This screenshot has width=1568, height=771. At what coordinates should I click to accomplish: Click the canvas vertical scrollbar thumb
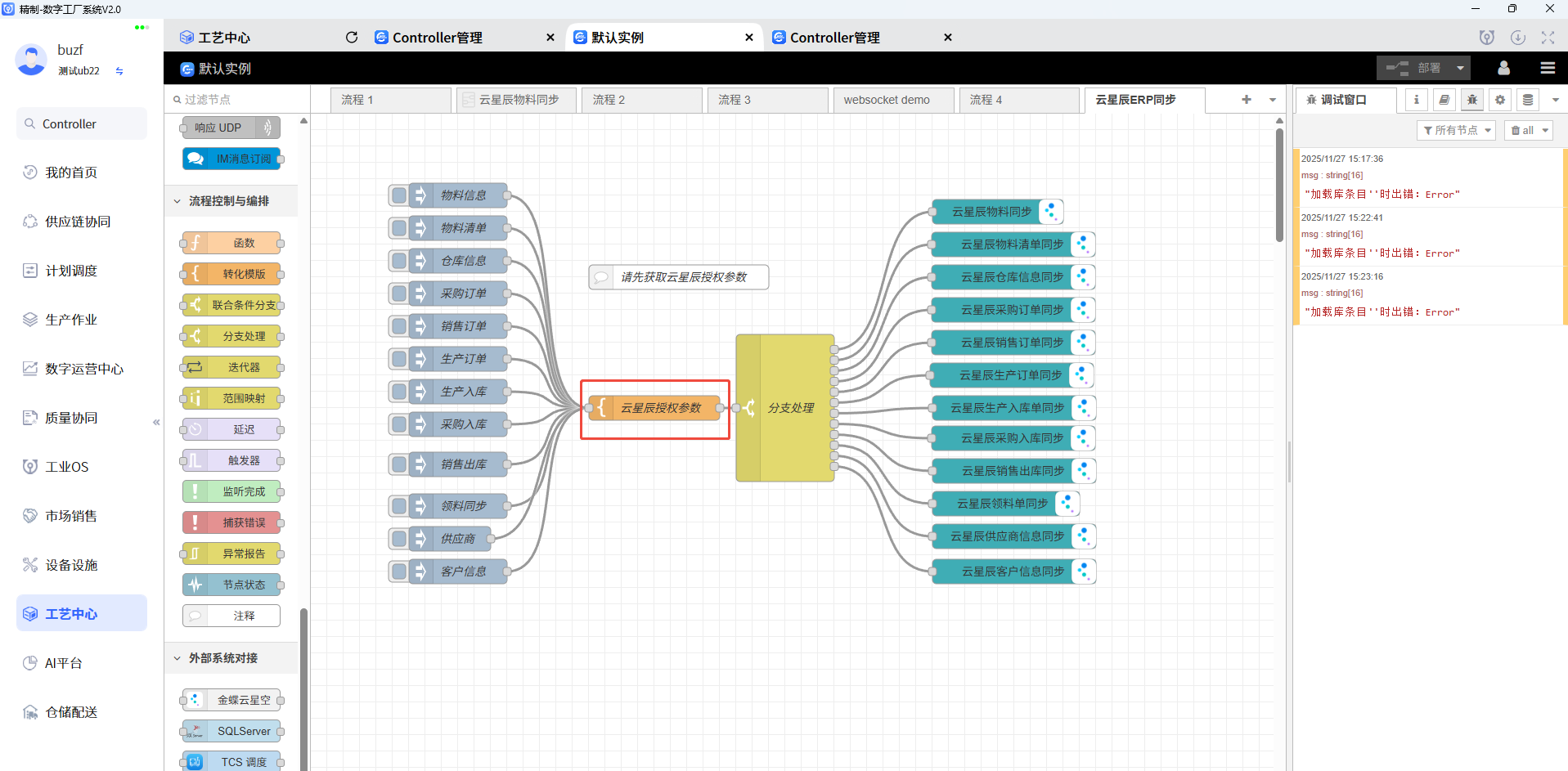pos(1279,184)
